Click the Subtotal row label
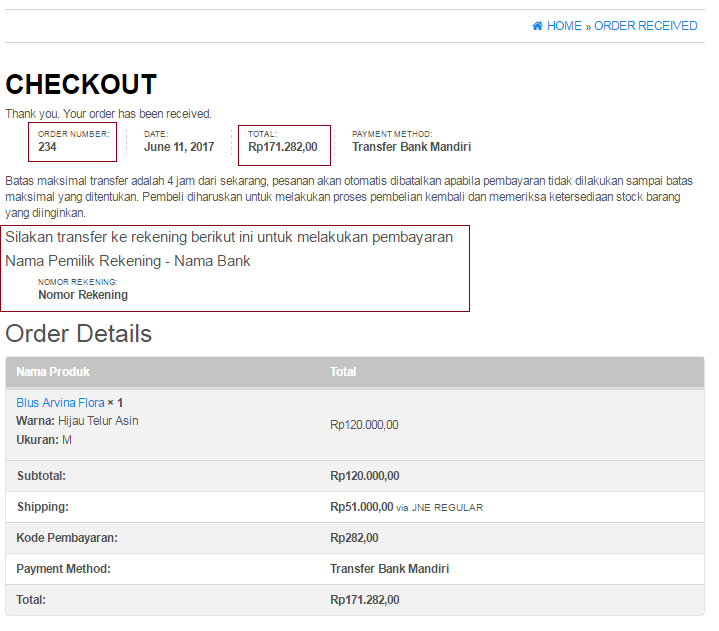The width and height of the screenshot is (719, 631). (41, 476)
